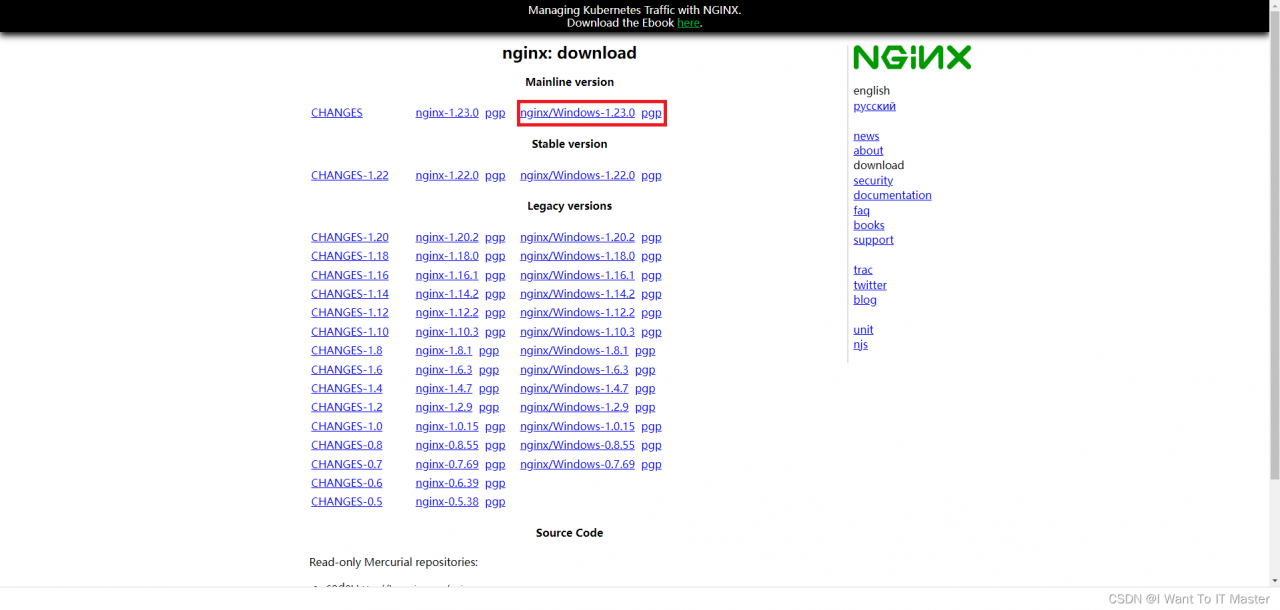Open the faq page in sidebar
1280x610 pixels.
[861, 211]
